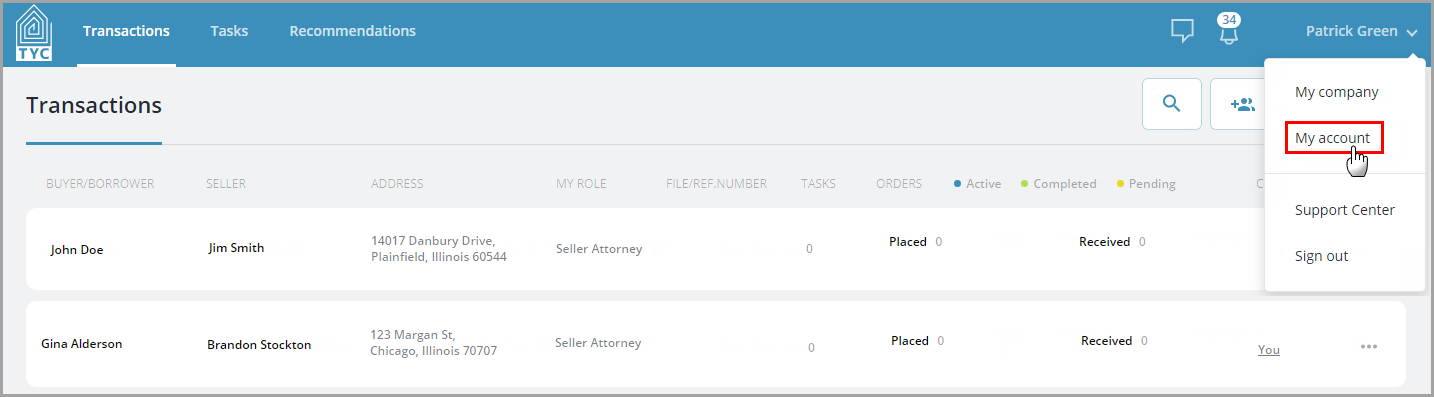Click the 123 Margan St address
The width and height of the screenshot is (1434, 397).
[x=433, y=343]
